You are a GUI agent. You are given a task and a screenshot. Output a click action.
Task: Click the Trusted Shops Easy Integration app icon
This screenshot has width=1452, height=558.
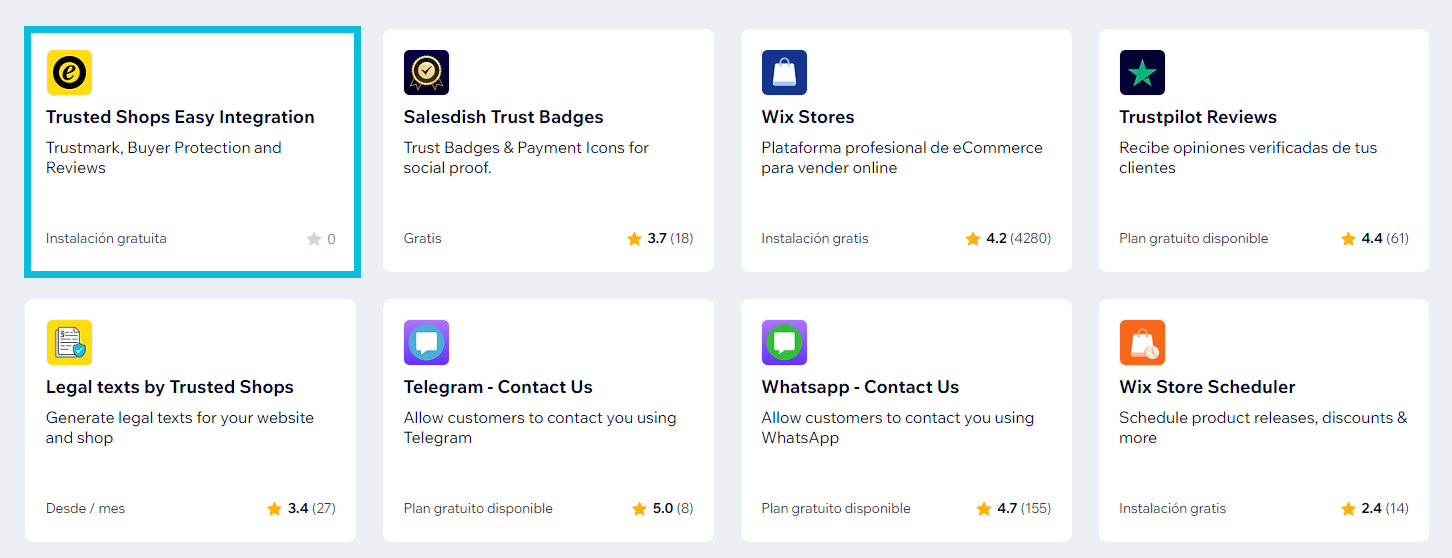(69, 72)
